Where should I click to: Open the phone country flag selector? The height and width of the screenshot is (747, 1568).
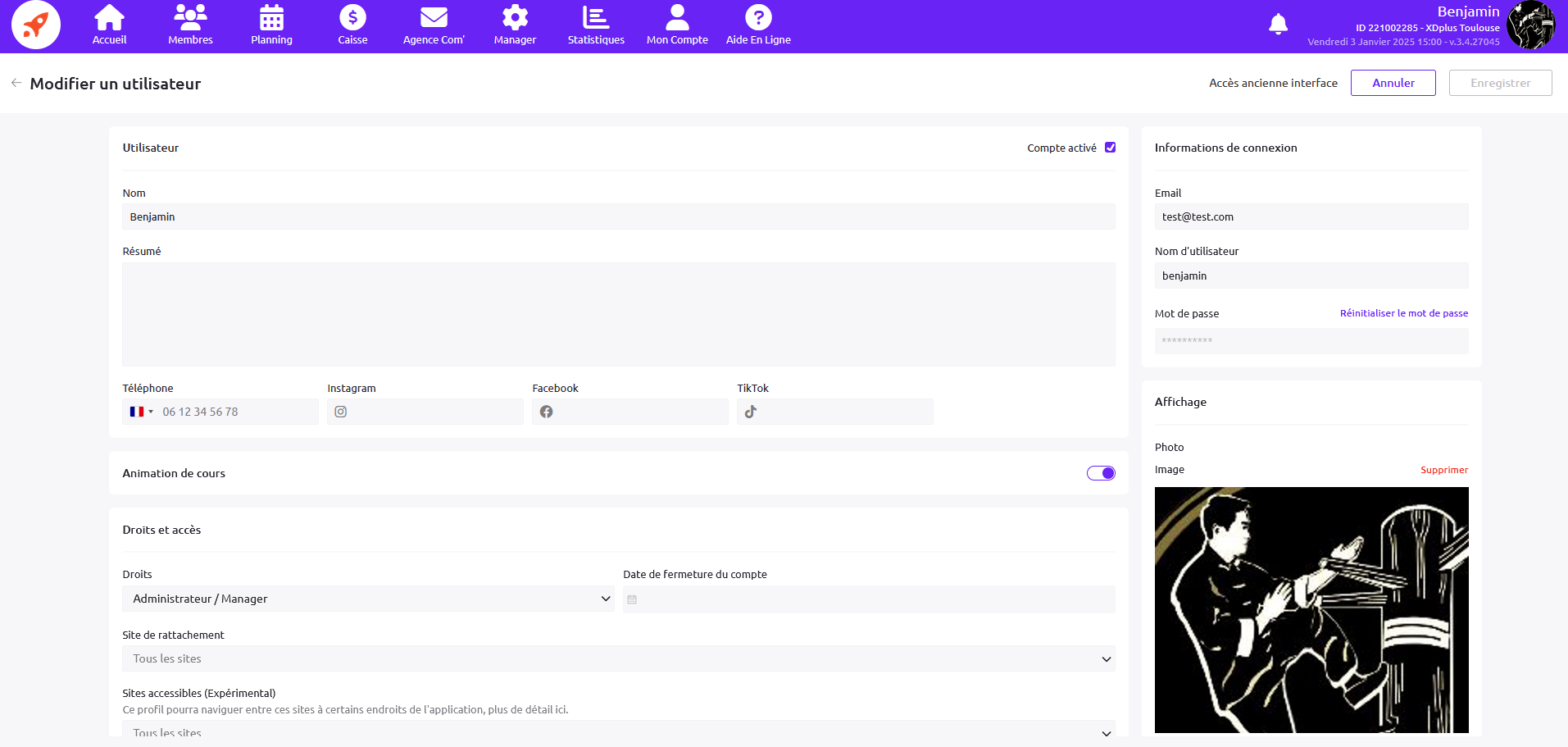141,412
